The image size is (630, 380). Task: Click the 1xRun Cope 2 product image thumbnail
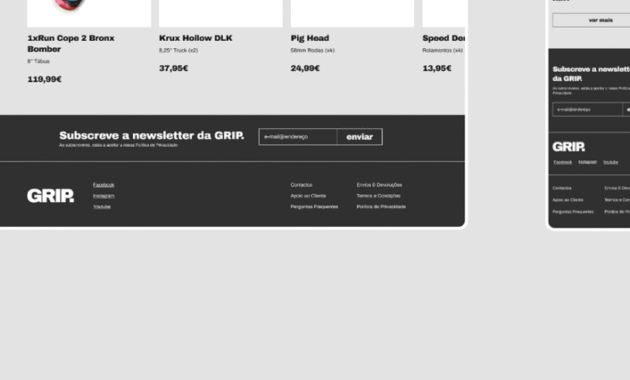(89, 13)
